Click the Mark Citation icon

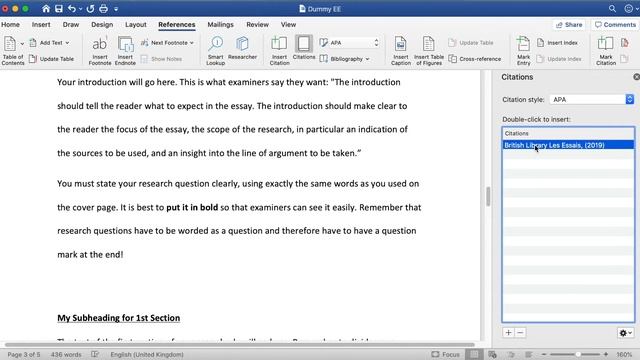tap(606, 50)
